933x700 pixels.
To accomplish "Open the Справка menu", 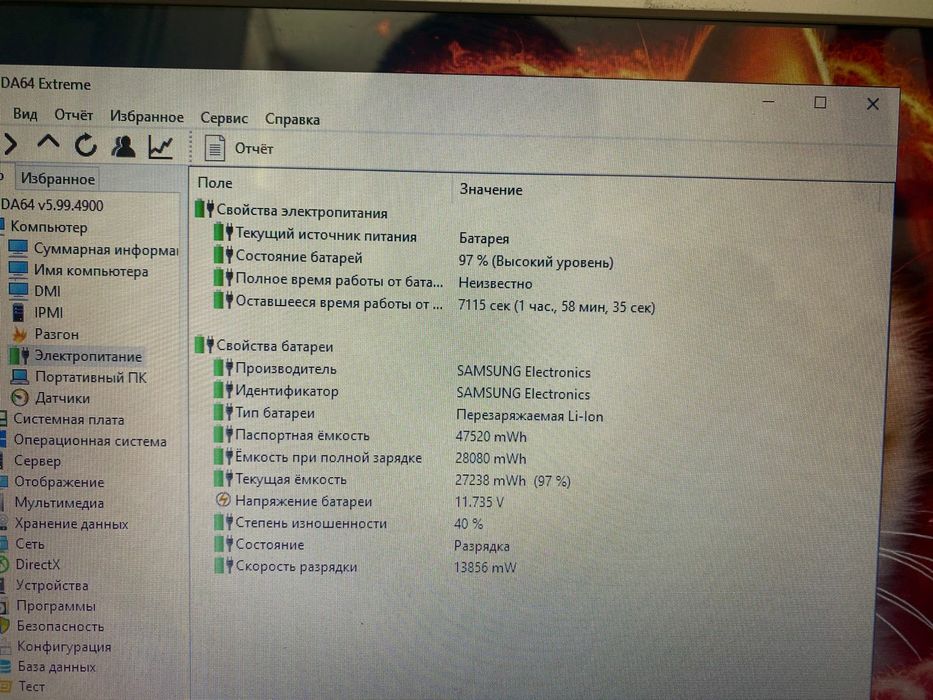I will click(292, 119).
